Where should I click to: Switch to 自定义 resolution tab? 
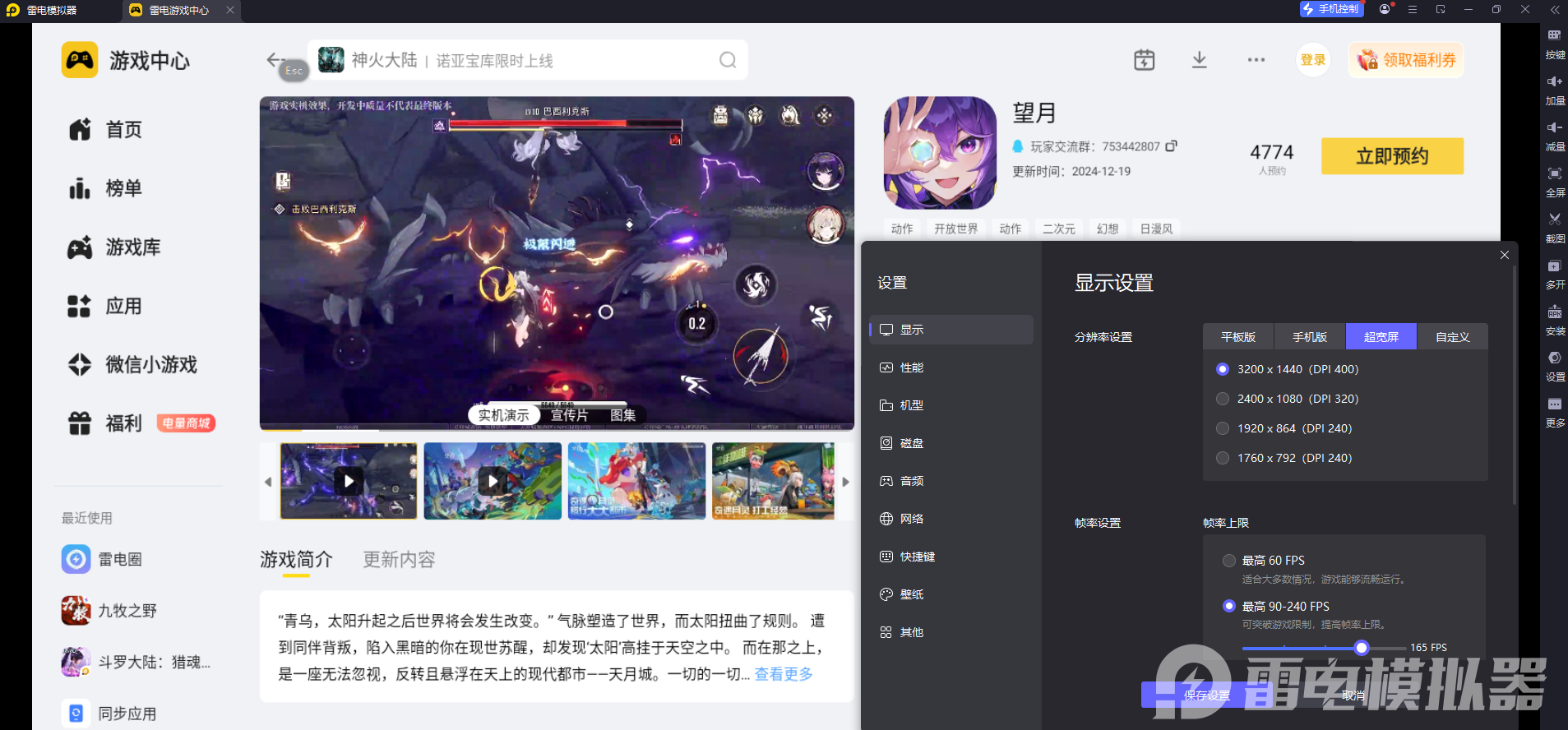tap(1453, 336)
